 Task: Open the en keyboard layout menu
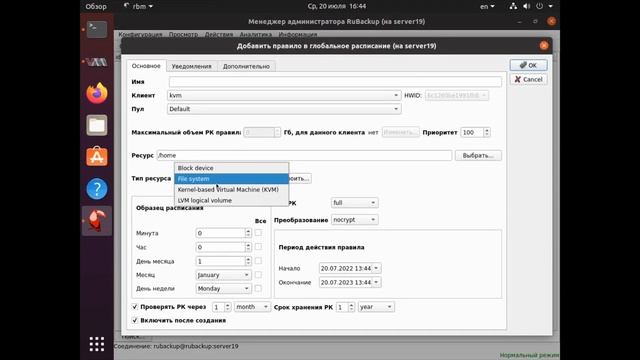(x=487, y=6)
